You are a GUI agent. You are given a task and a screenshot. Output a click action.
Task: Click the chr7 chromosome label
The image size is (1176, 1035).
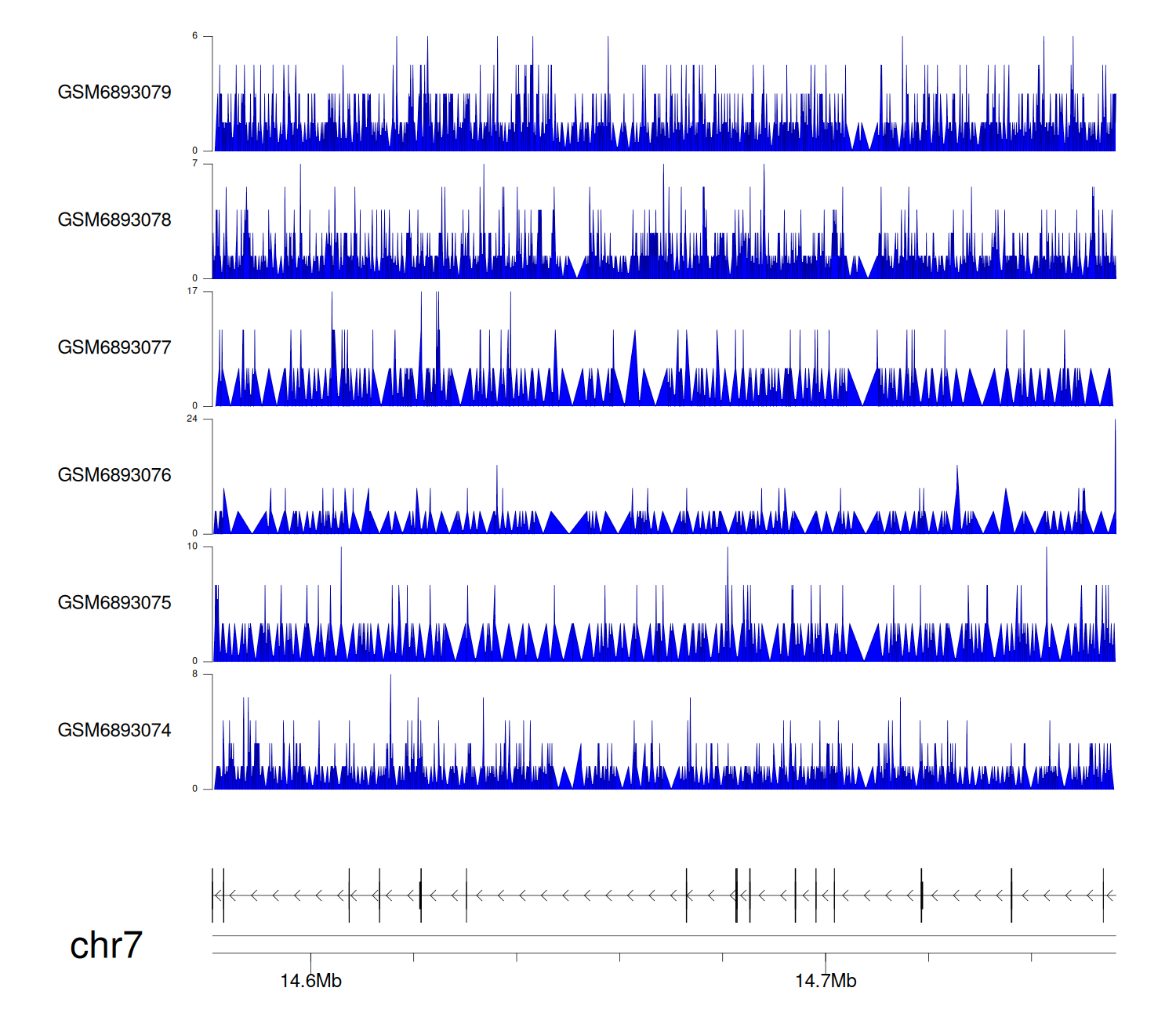pos(106,946)
